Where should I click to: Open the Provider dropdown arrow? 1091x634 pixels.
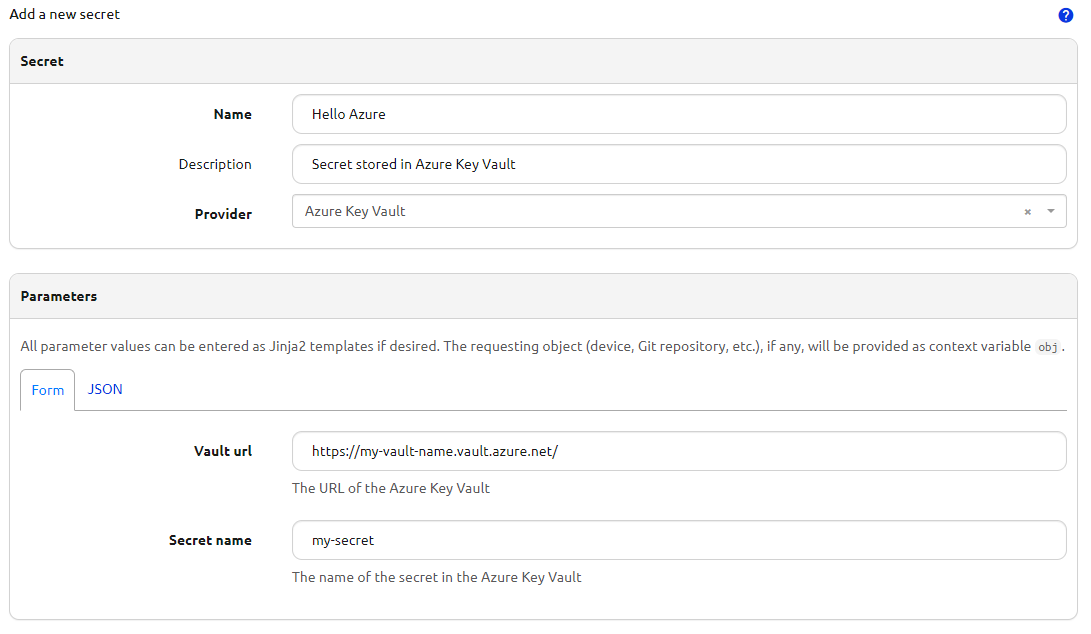[1050, 211]
